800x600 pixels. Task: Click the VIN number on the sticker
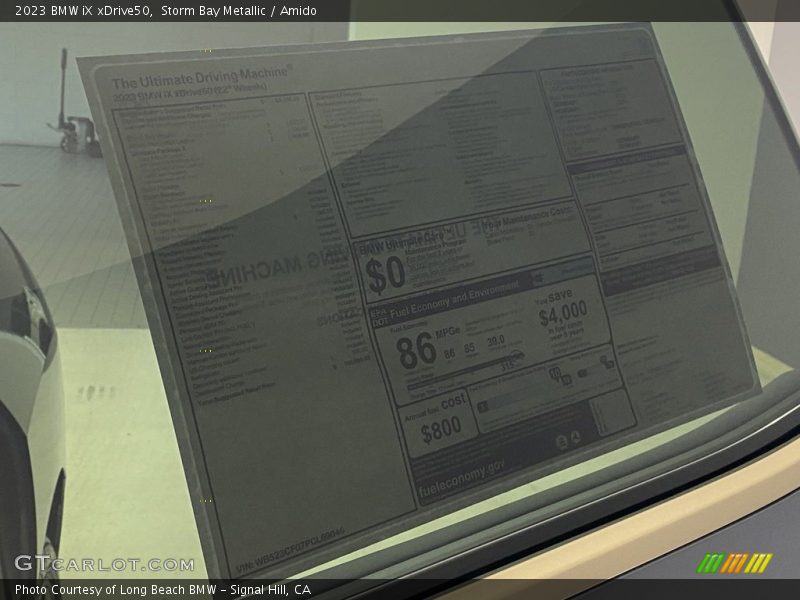pyautogui.click(x=290, y=551)
